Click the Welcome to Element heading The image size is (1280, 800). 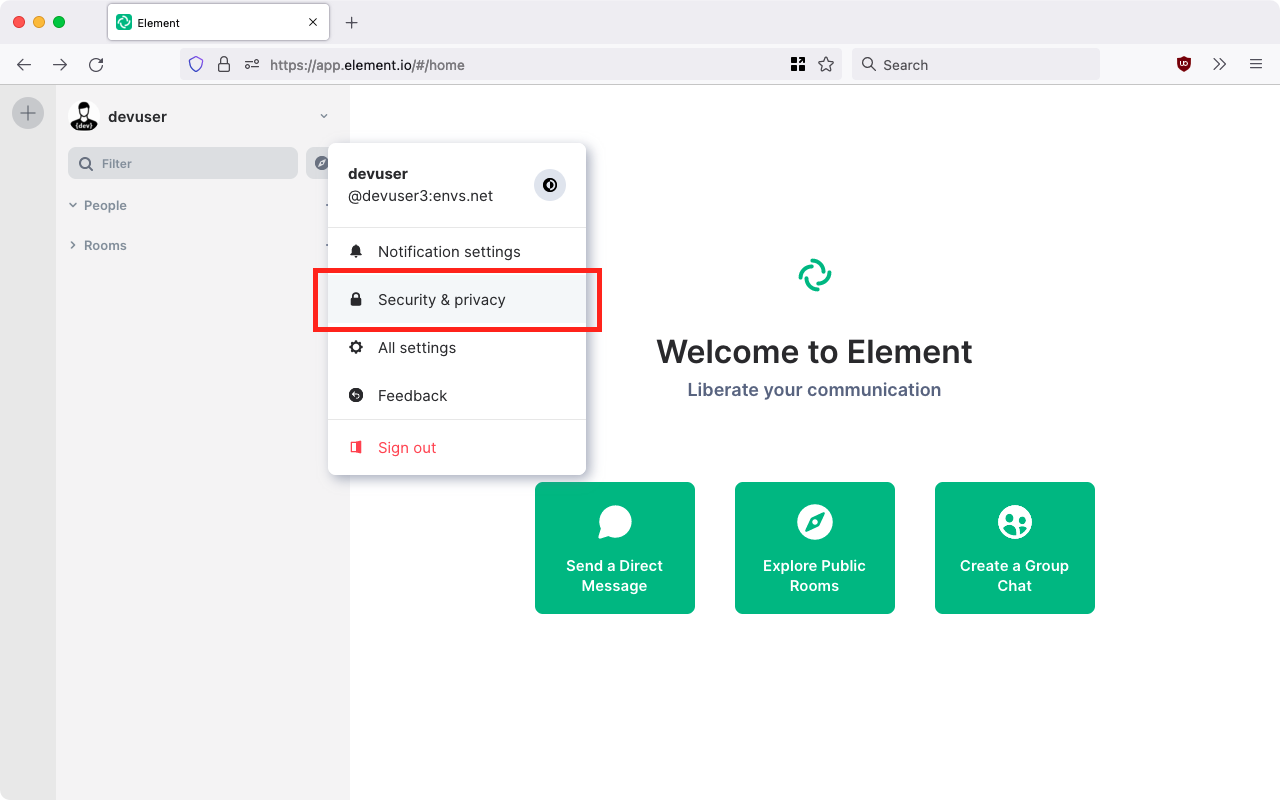click(x=814, y=352)
